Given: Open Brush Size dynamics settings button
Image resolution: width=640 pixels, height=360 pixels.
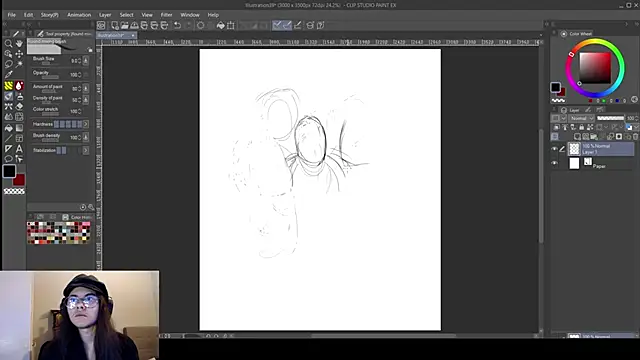Looking at the screenshot, I should click(85, 61).
